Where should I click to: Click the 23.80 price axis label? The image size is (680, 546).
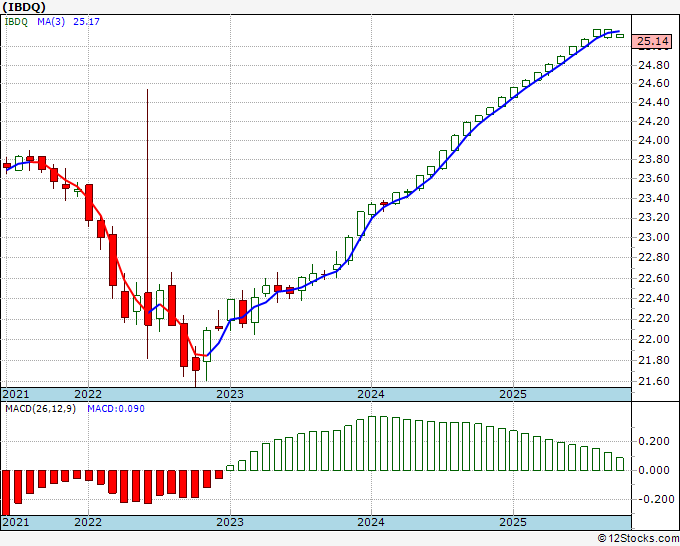click(x=654, y=159)
